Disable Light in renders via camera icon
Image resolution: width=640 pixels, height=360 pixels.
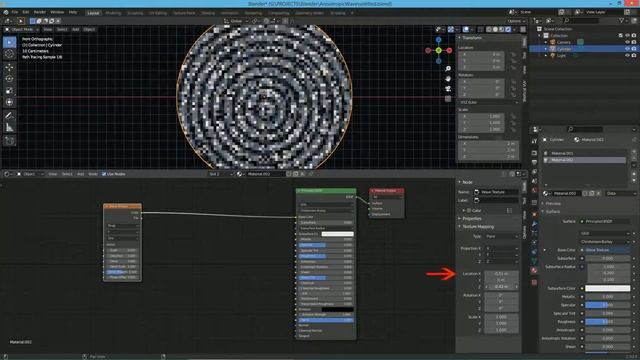tap(634, 55)
